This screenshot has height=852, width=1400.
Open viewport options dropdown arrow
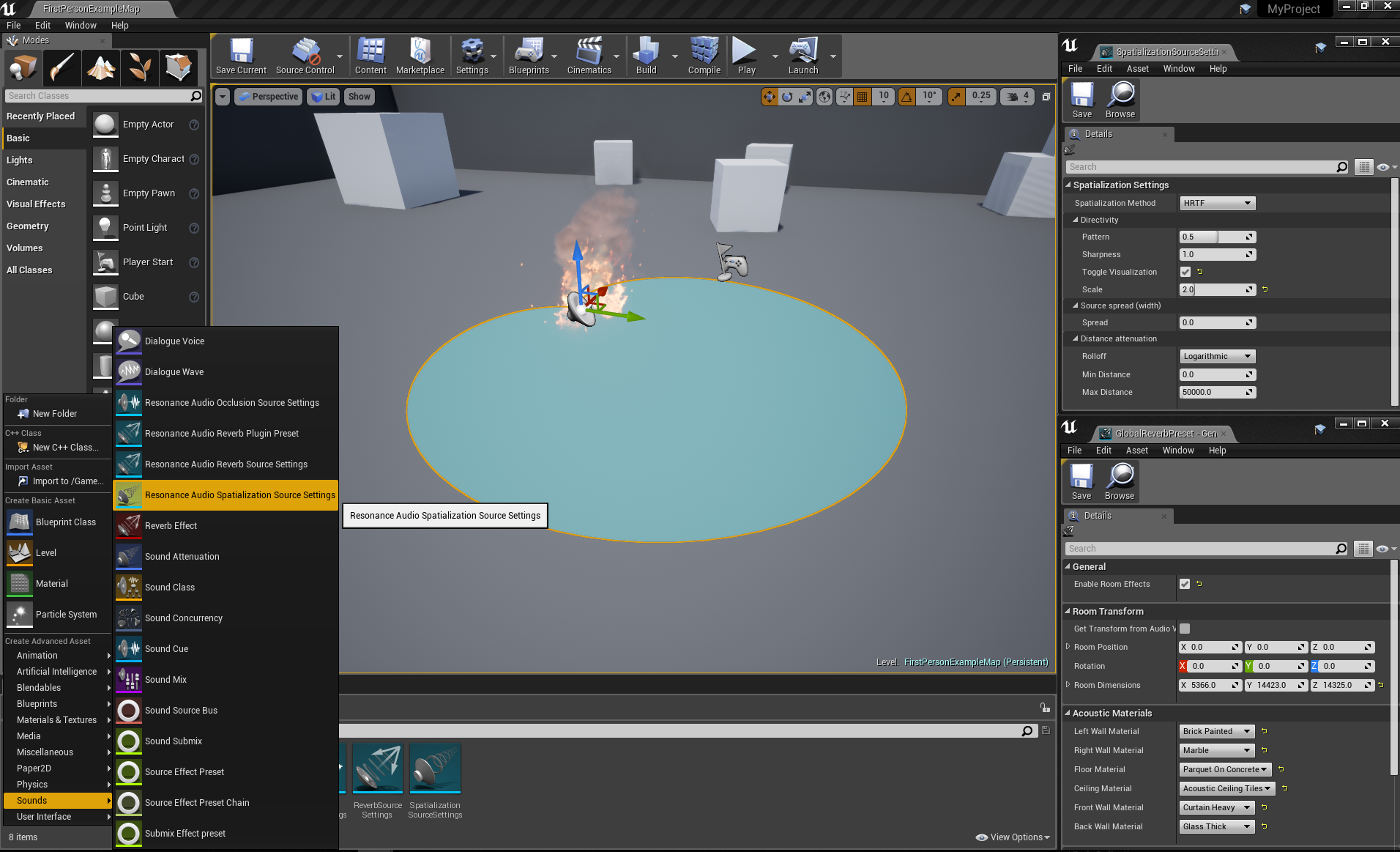pyautogui.click(x=223, y=97)
